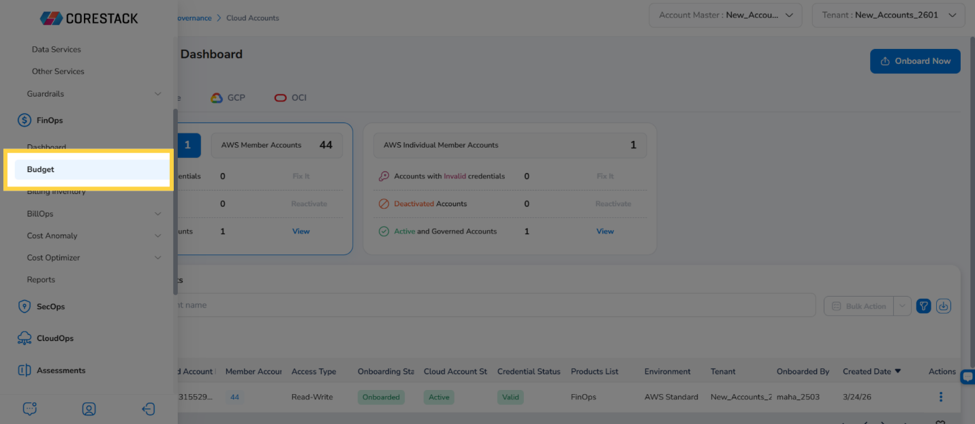975x424 pixels.
Task: Open notifications chat icon in sidebar footer
Action: tap(29, 408)
